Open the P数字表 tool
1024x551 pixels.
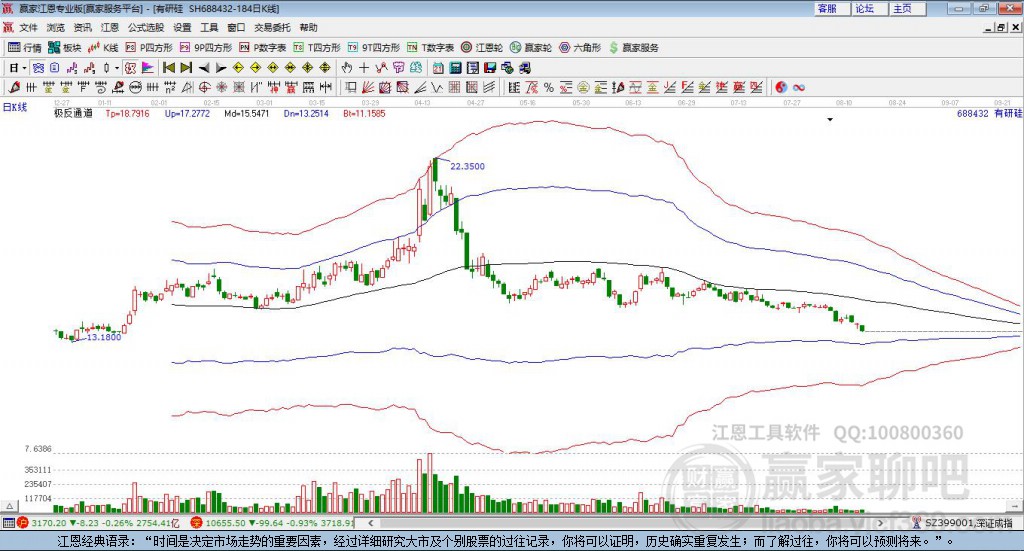coord(263,48)
